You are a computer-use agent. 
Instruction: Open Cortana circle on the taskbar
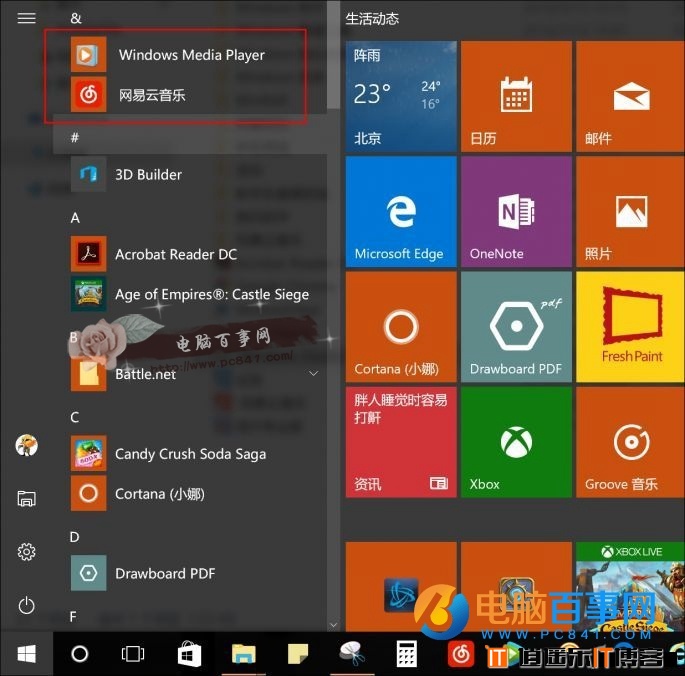80,654
